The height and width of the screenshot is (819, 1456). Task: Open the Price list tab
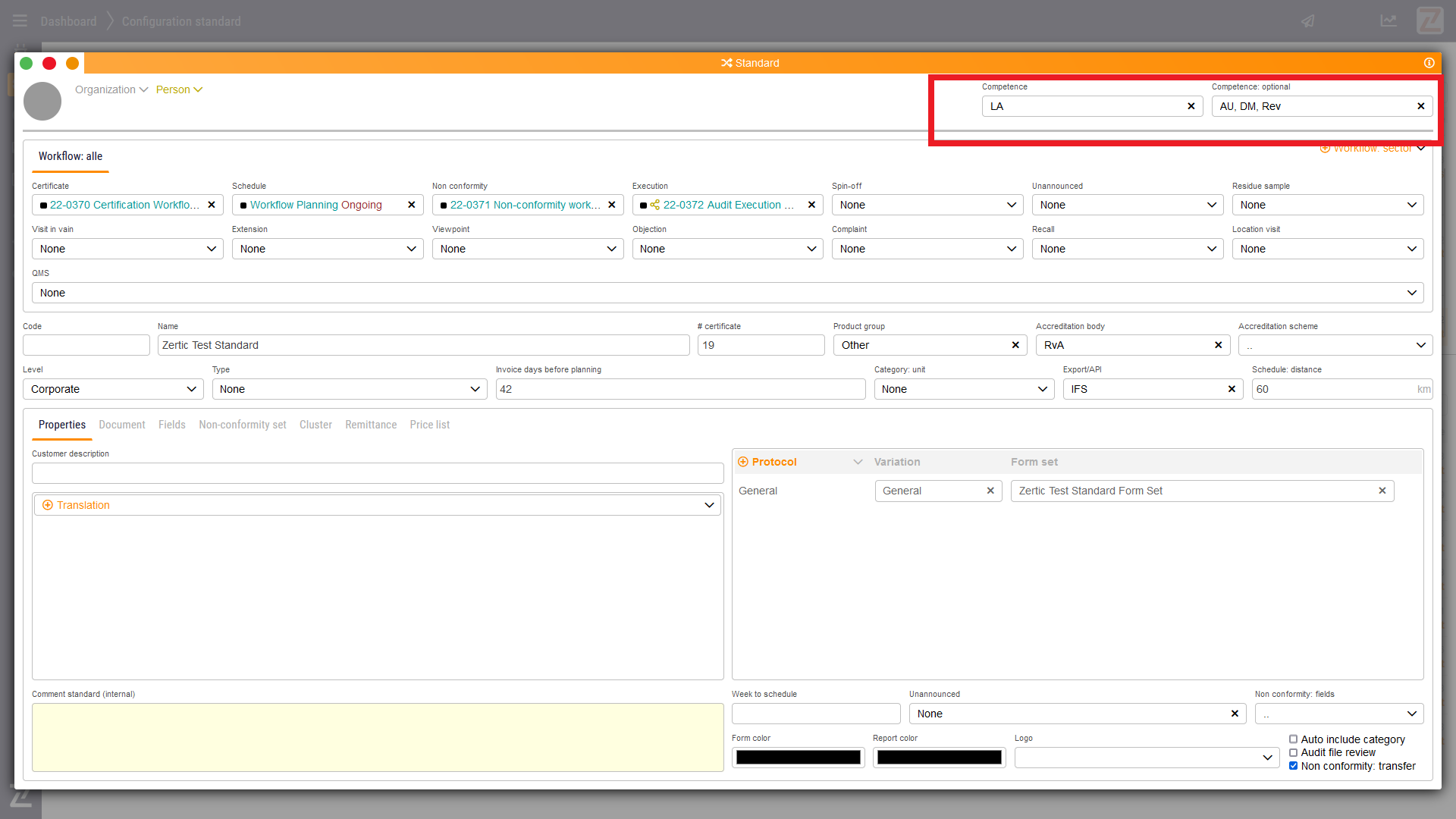[429, 425]
